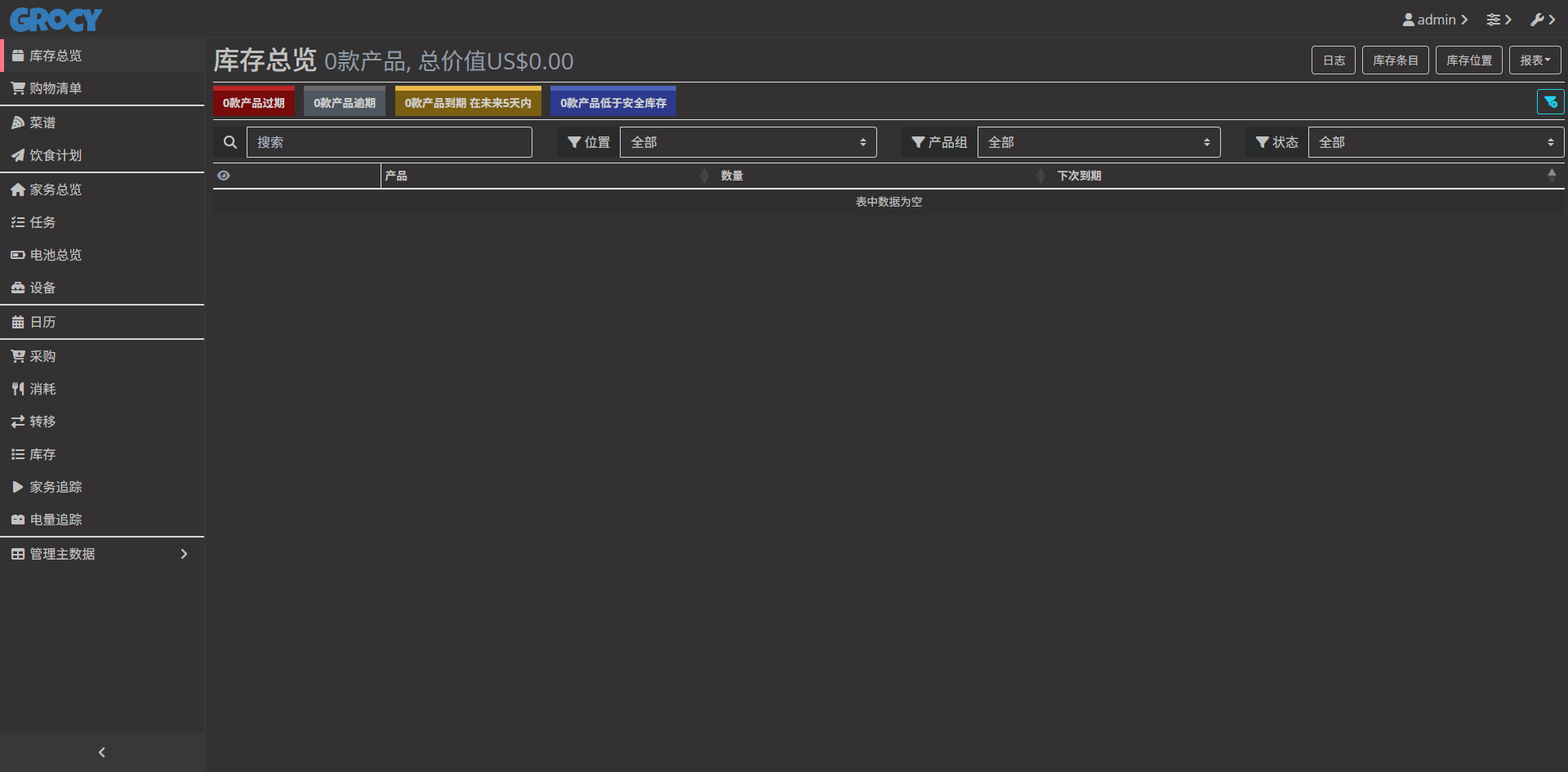Sort table by 数量 column
Screen dimensions: 1568x772
click(884, 176)
